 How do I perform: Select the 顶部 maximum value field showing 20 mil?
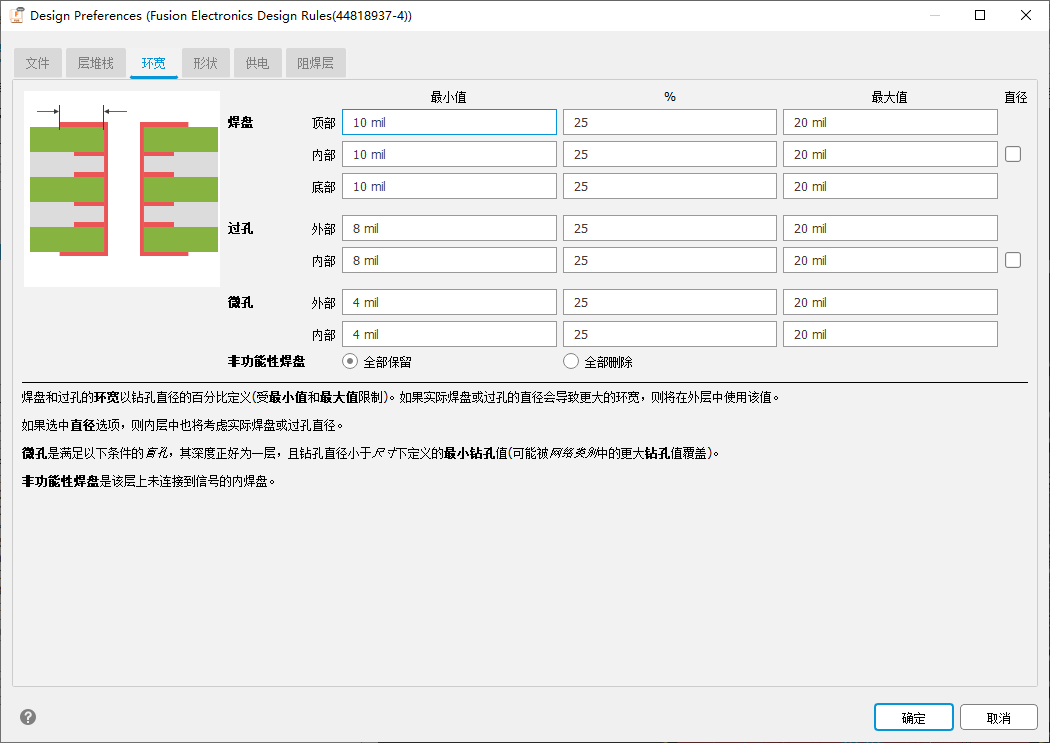[x=889, y=121]
